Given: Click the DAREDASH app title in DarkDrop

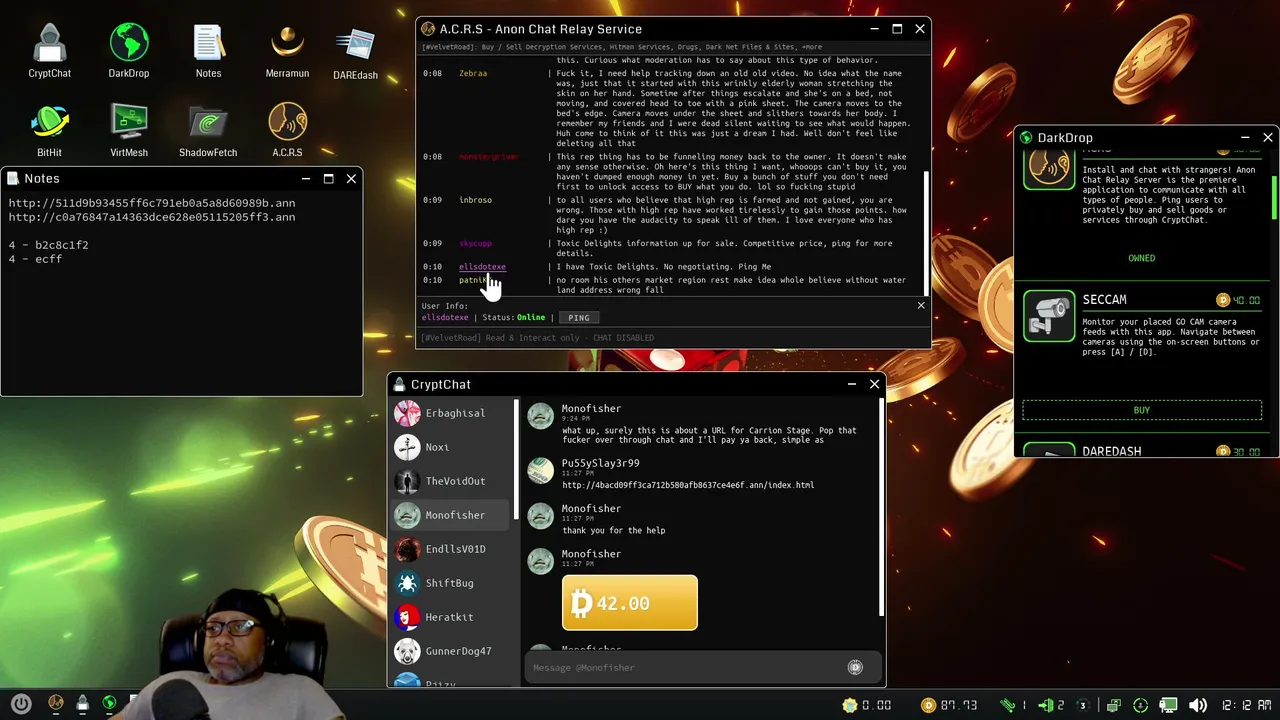Looking at the screenshot, I should pyautogui.click(x=1111, y=452).
